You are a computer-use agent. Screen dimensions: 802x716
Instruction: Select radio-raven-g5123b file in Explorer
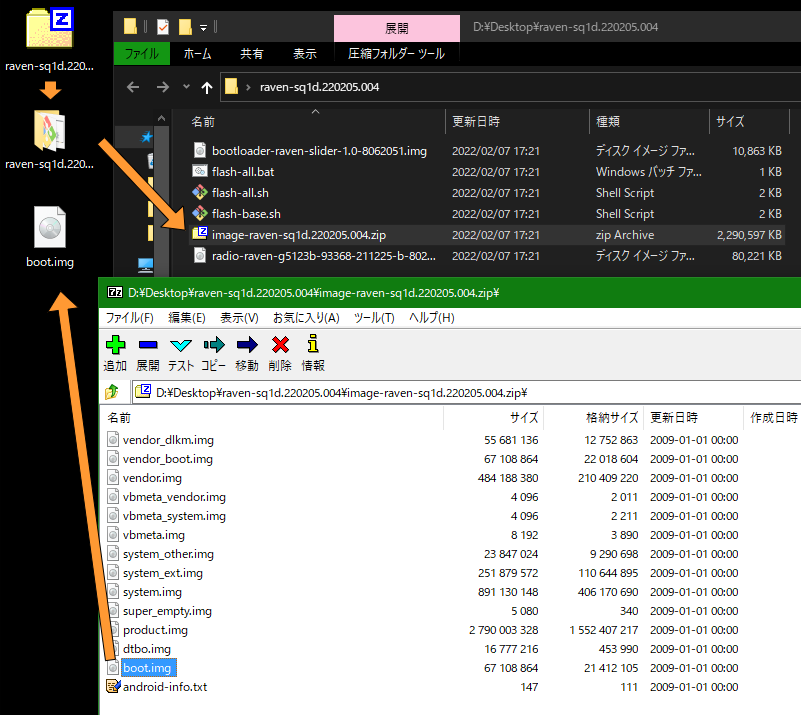click(x=324, y=256)
